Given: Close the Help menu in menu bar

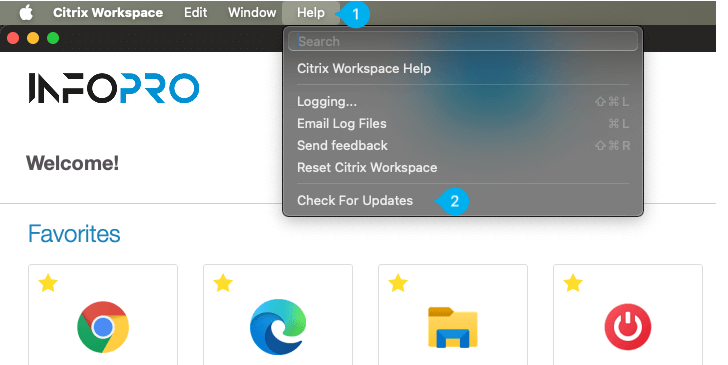Looking at the screenshot, I should point(311,13).
